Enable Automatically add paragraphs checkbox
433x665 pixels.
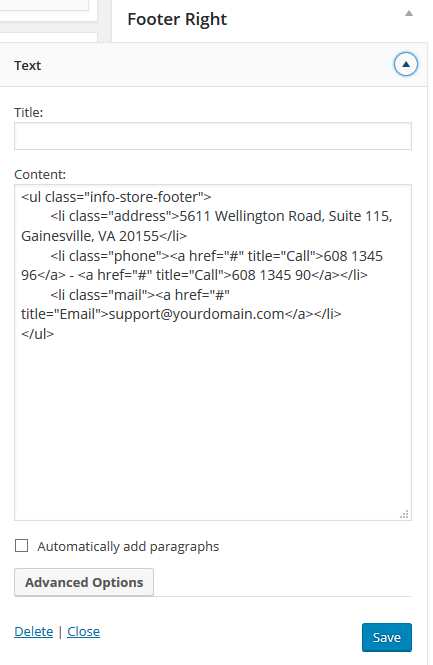(22, 546)
